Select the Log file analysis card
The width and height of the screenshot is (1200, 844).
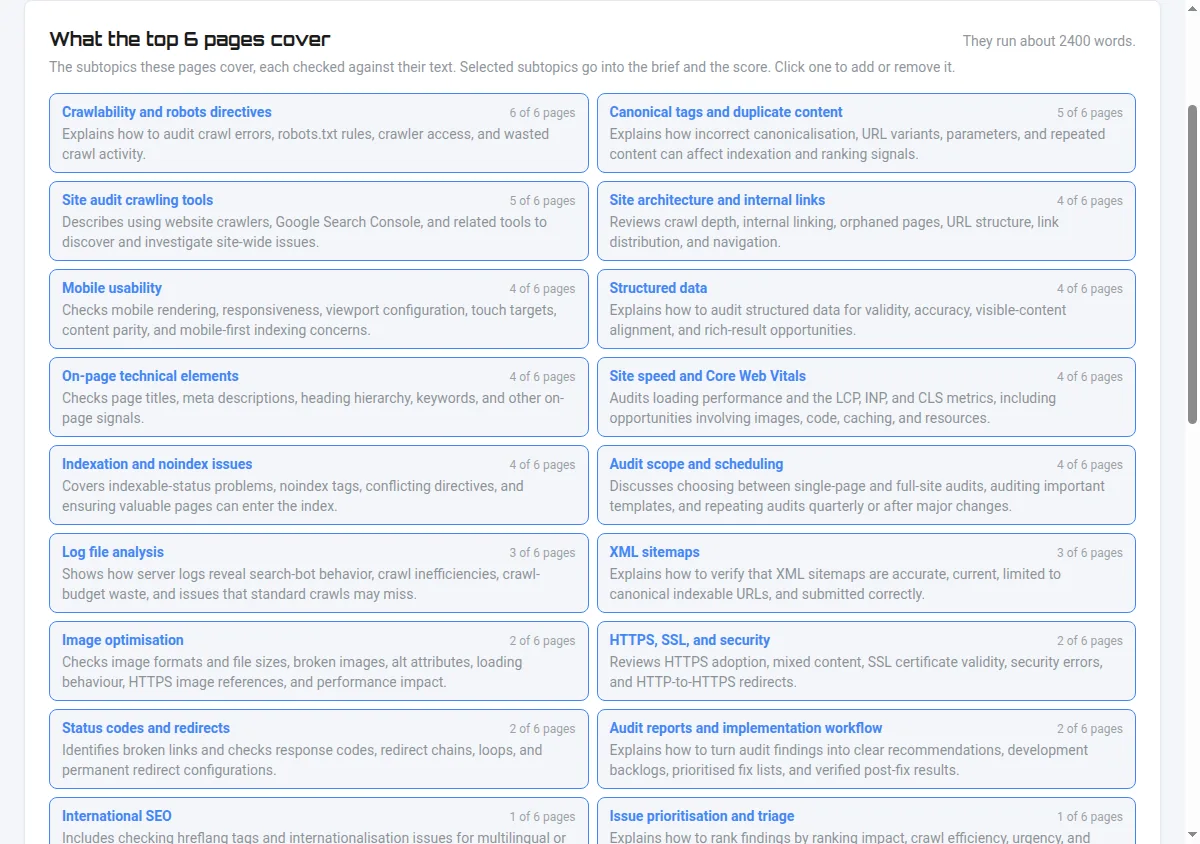point(318,573)
